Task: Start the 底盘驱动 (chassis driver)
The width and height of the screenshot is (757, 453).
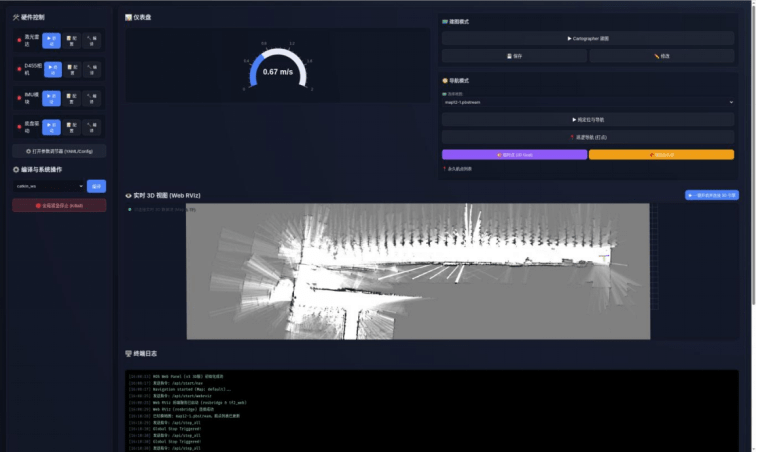Action: [51, 127]
